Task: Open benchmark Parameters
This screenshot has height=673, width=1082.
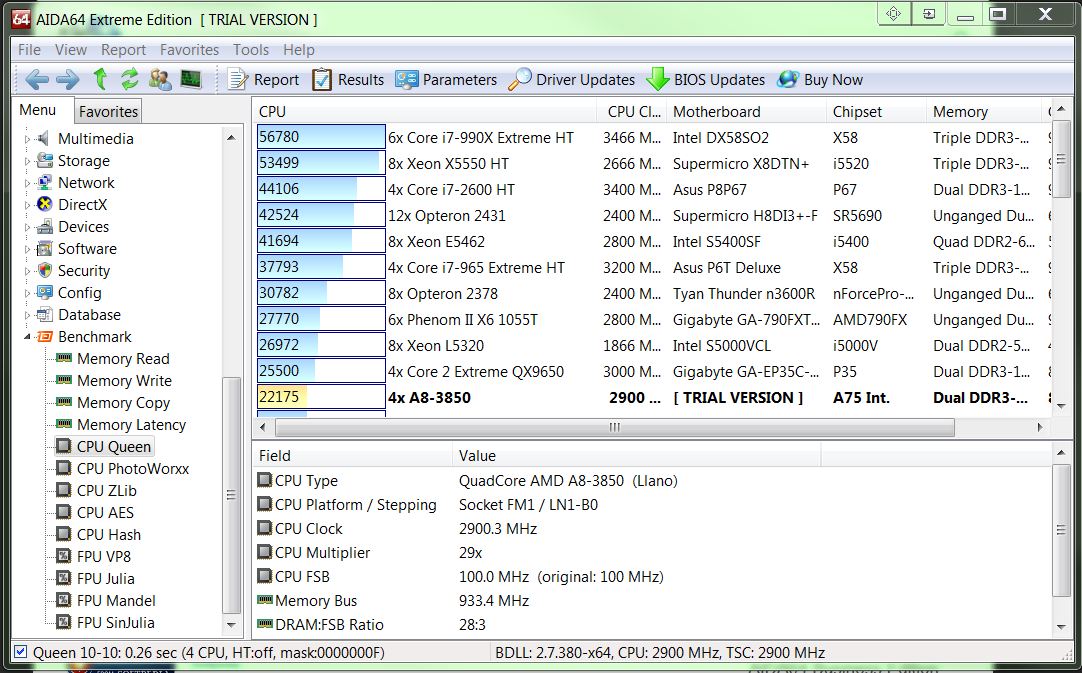Action: click(446, 79)
